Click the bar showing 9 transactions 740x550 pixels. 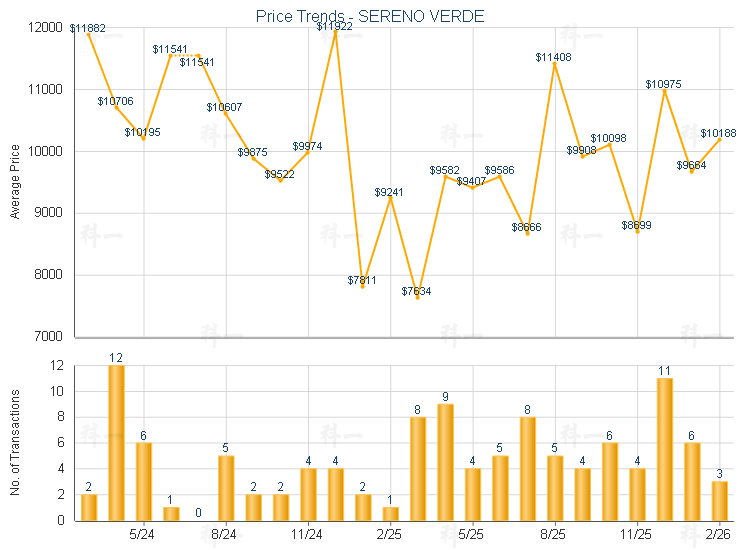coord(445,462)
